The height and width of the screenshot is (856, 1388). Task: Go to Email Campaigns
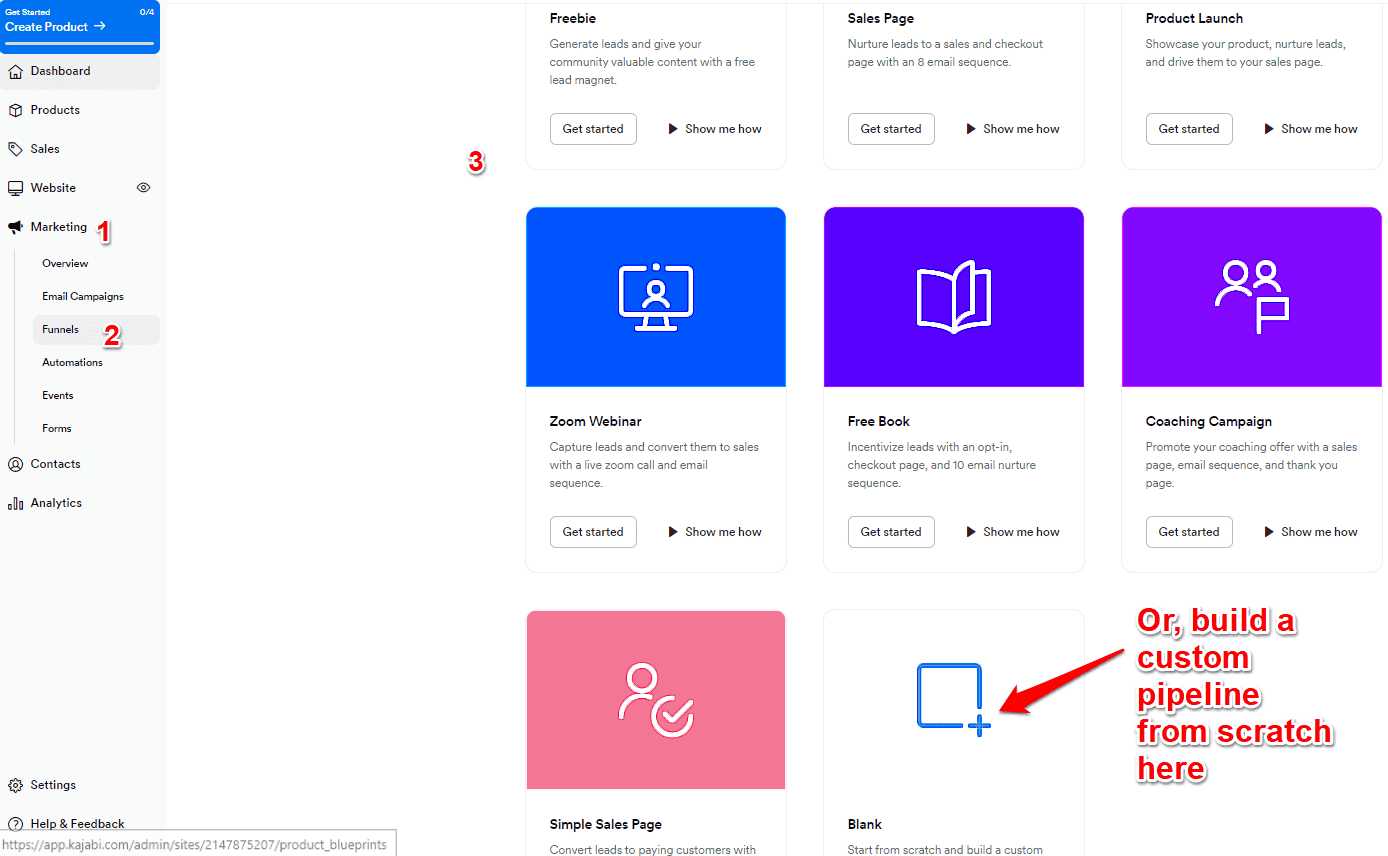(x=82, y=296)
